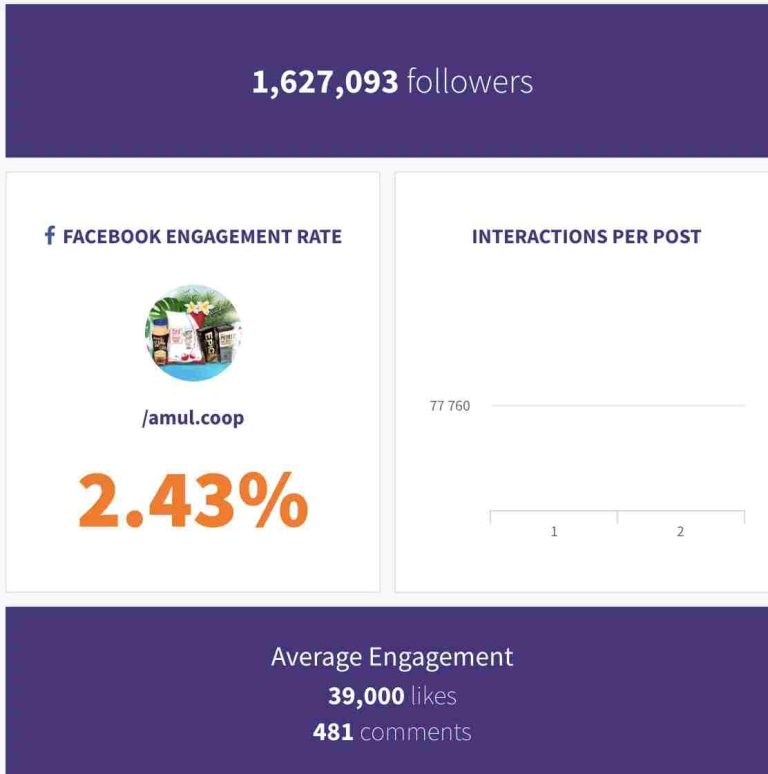Open the /amul.coop page link

pyautogui.click(x=193, y=418)
